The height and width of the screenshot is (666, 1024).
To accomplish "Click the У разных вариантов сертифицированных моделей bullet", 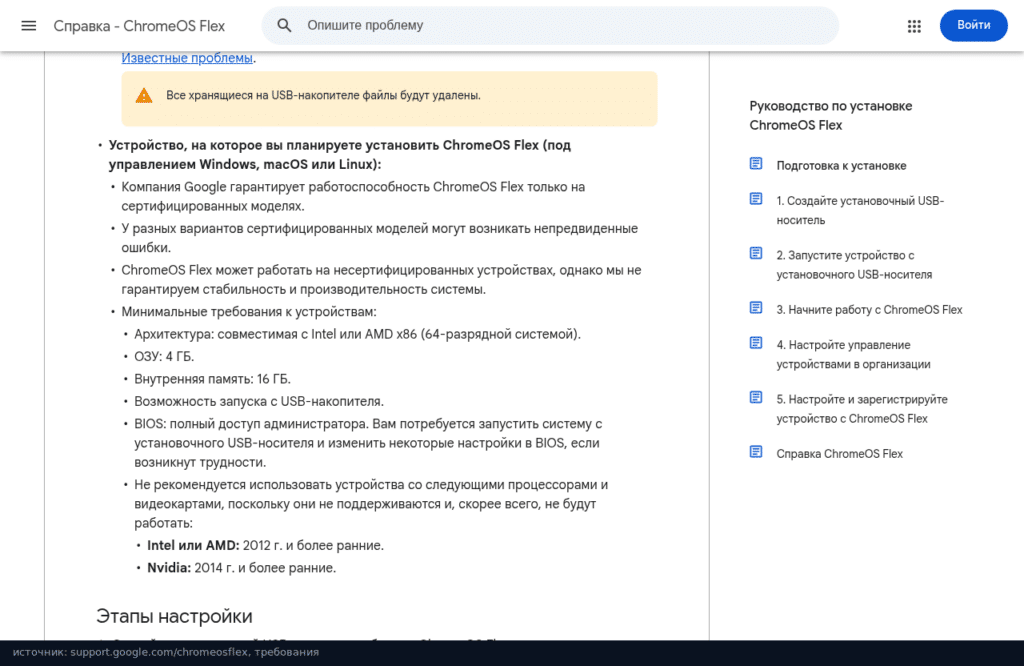I will tap(379, 238).
